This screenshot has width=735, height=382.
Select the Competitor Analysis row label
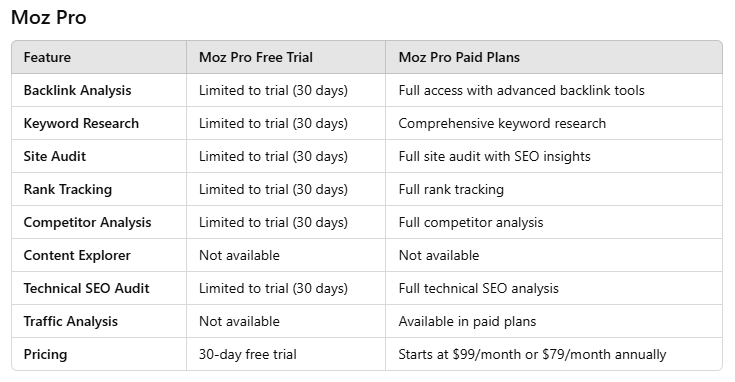point(88,222)
